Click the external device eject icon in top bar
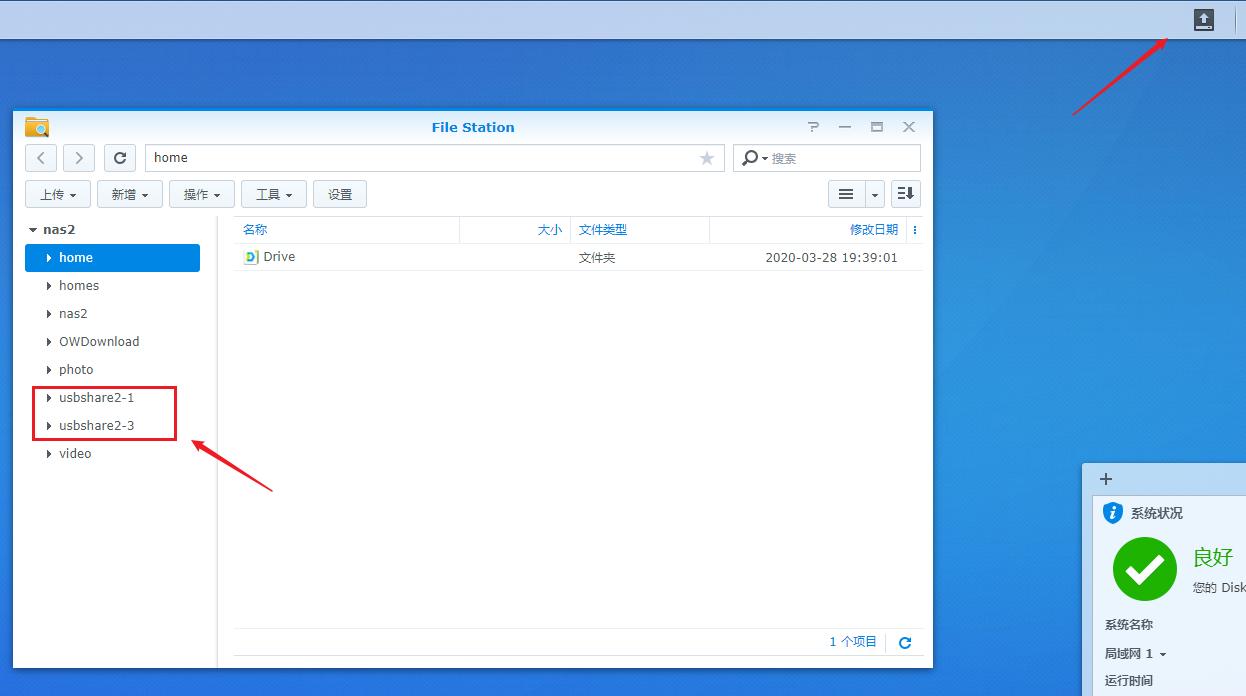The image size is (1246, 696). coord(1204,20)
